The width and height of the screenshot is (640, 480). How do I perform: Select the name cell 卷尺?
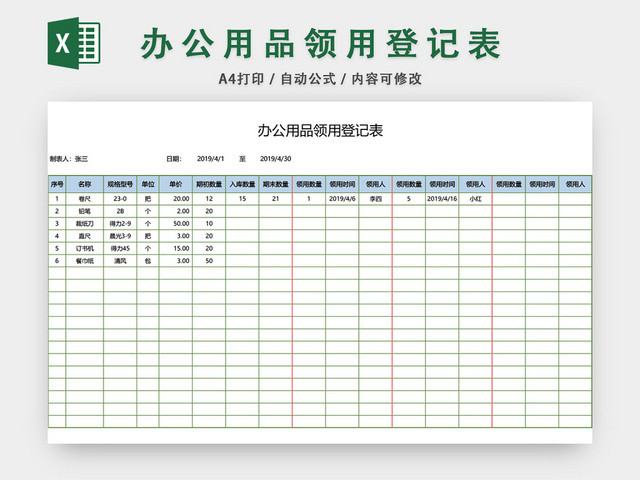coord(84,199)
